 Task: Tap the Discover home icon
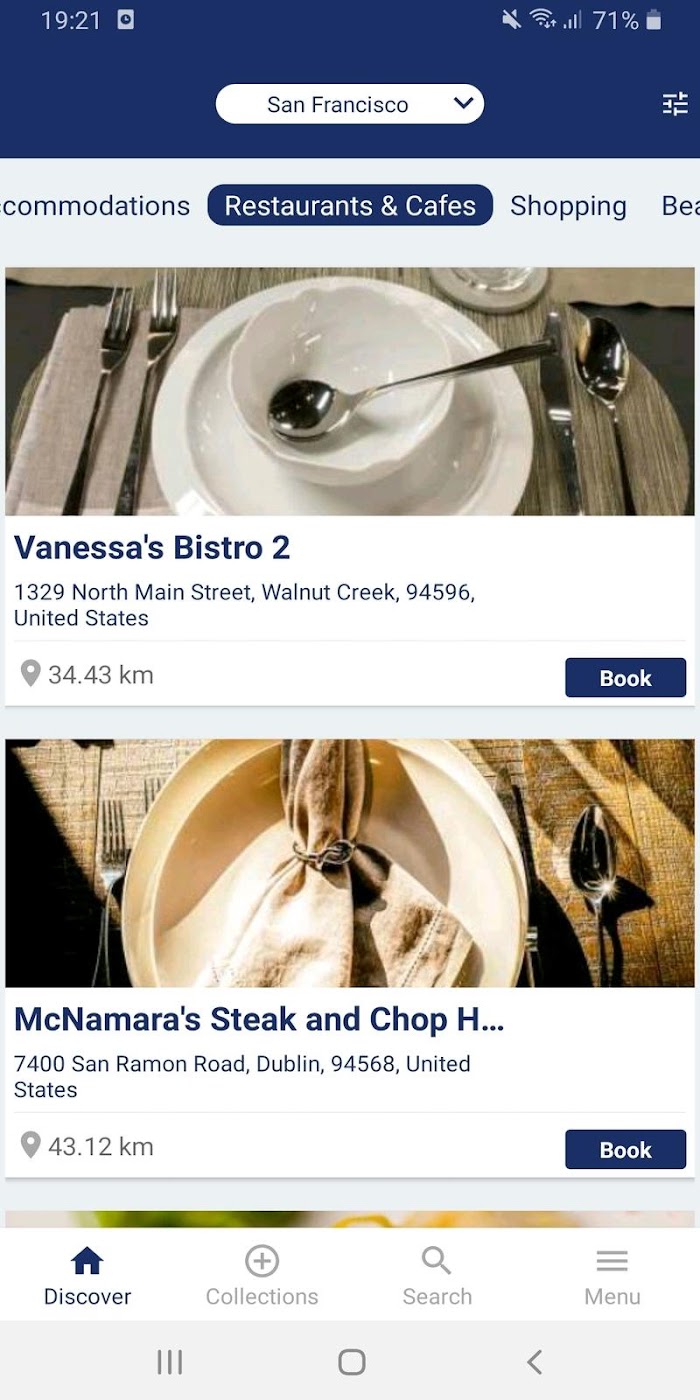(87, 1261)
